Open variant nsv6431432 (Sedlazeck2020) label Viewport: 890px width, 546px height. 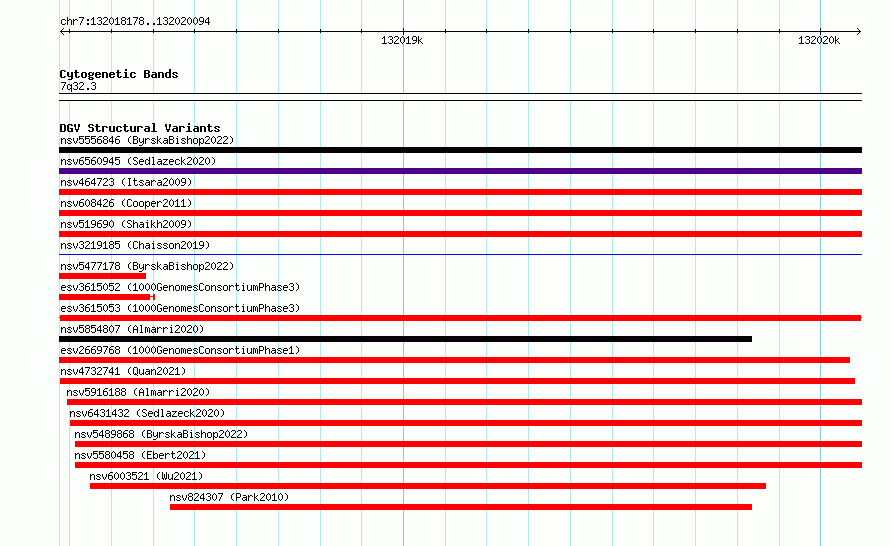(x=147, y=413)
